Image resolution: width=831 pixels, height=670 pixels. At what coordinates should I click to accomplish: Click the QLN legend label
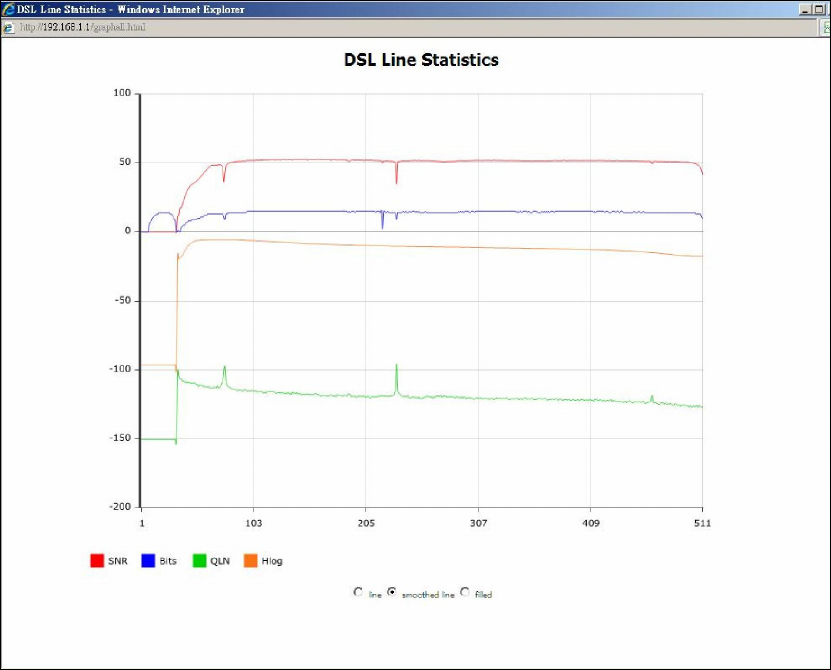click(x=220, y=561)
